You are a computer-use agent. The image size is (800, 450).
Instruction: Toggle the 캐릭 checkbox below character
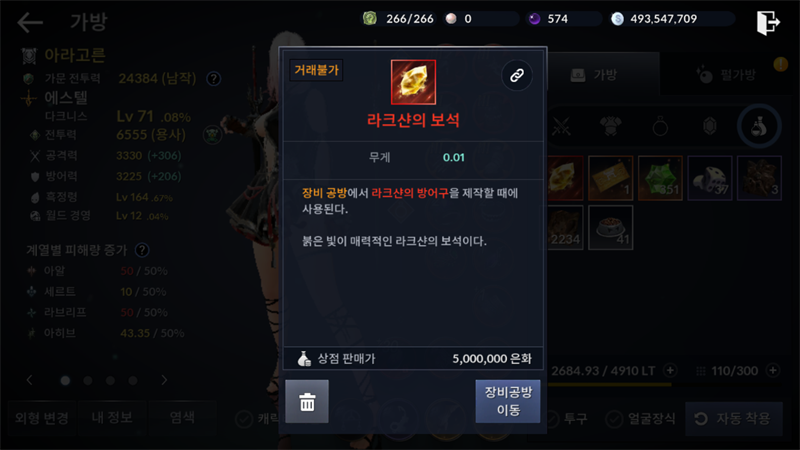(244, 419)
